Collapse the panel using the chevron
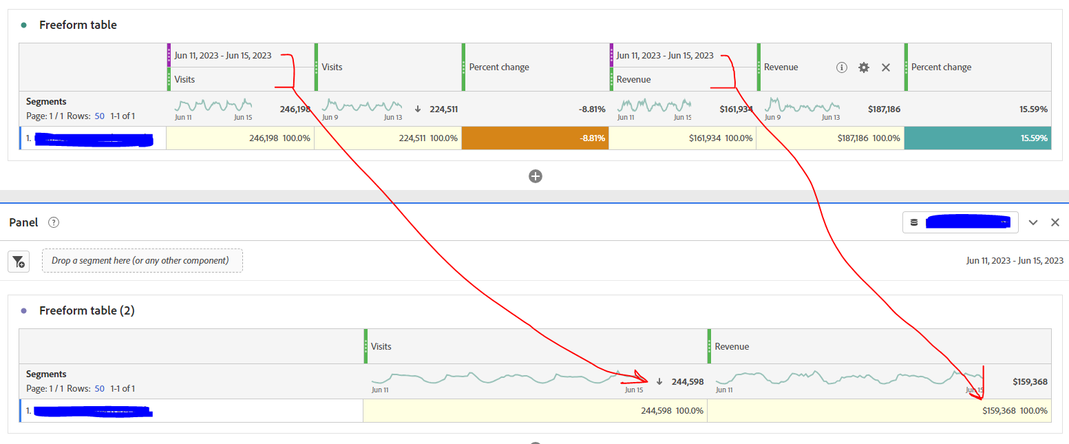 [x=1034, y=223]
